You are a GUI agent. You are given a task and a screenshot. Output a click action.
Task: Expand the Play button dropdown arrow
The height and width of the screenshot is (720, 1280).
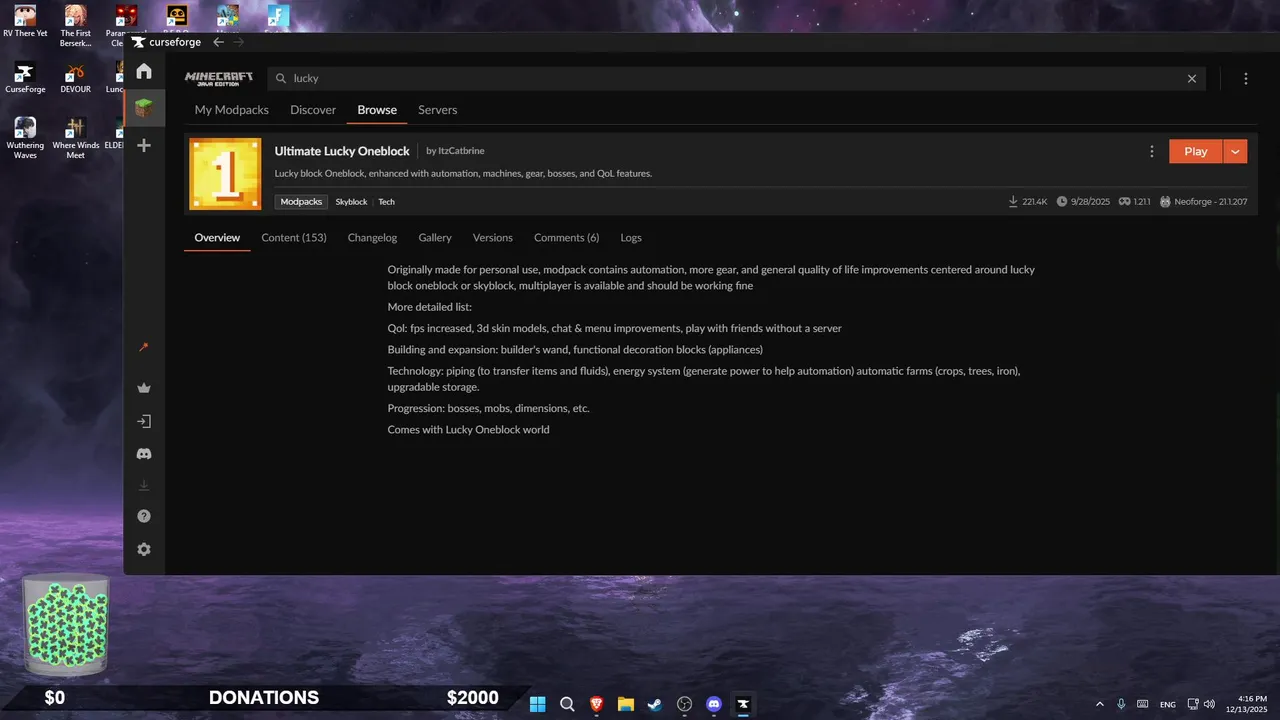(1235, 151)
